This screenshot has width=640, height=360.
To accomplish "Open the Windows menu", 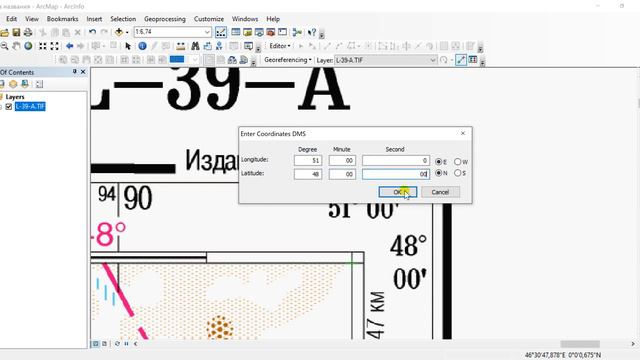I will (x=245, y=19).
